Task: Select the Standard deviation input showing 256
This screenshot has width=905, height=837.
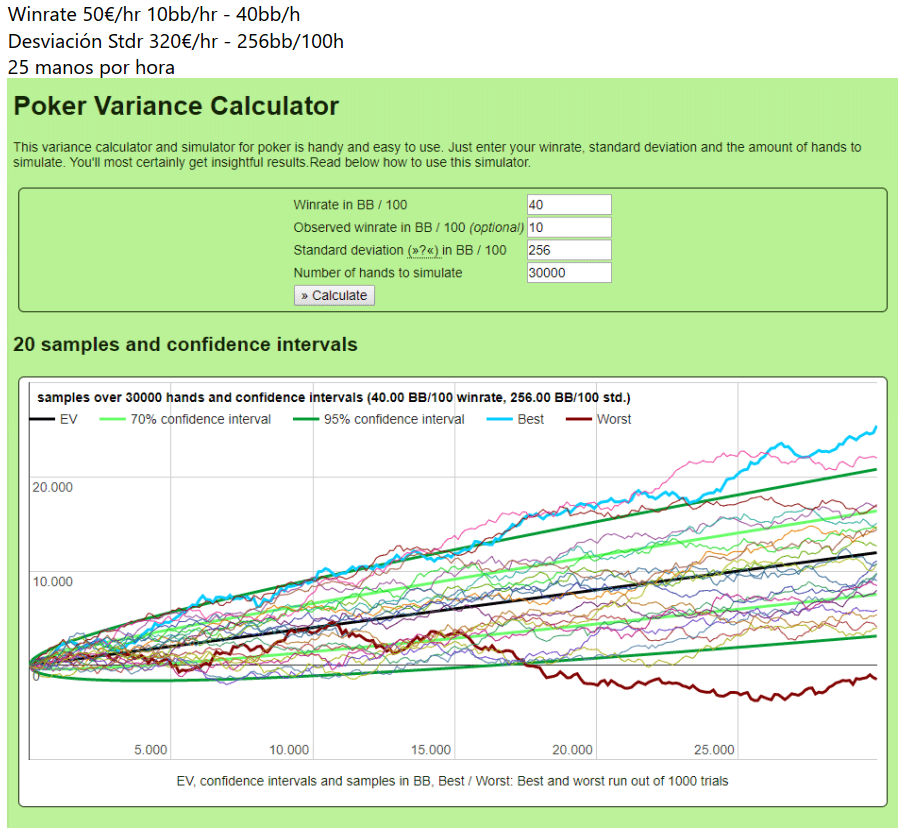Action: pos(568,251)
